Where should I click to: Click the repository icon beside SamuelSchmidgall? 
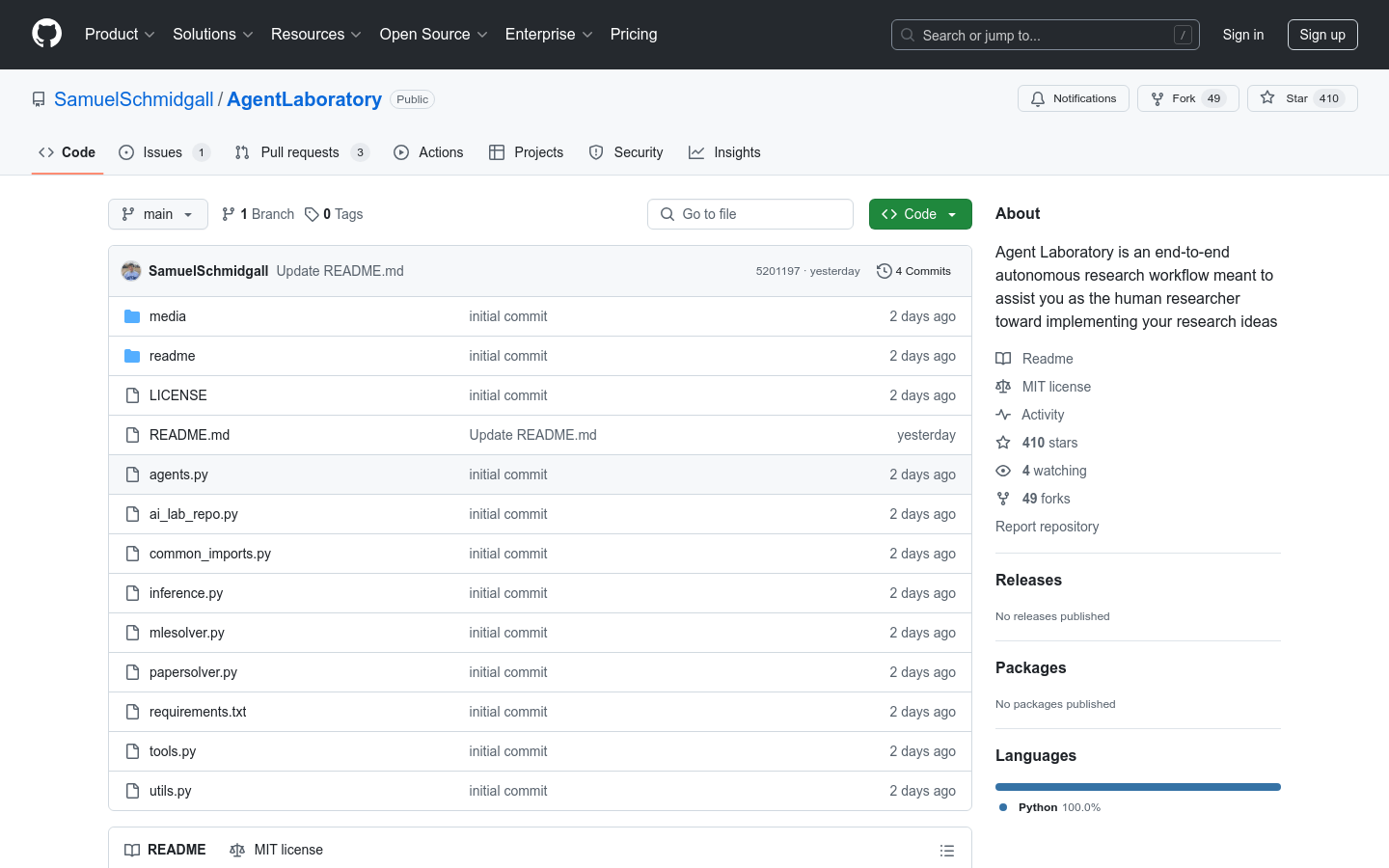[x=39, y=99]
